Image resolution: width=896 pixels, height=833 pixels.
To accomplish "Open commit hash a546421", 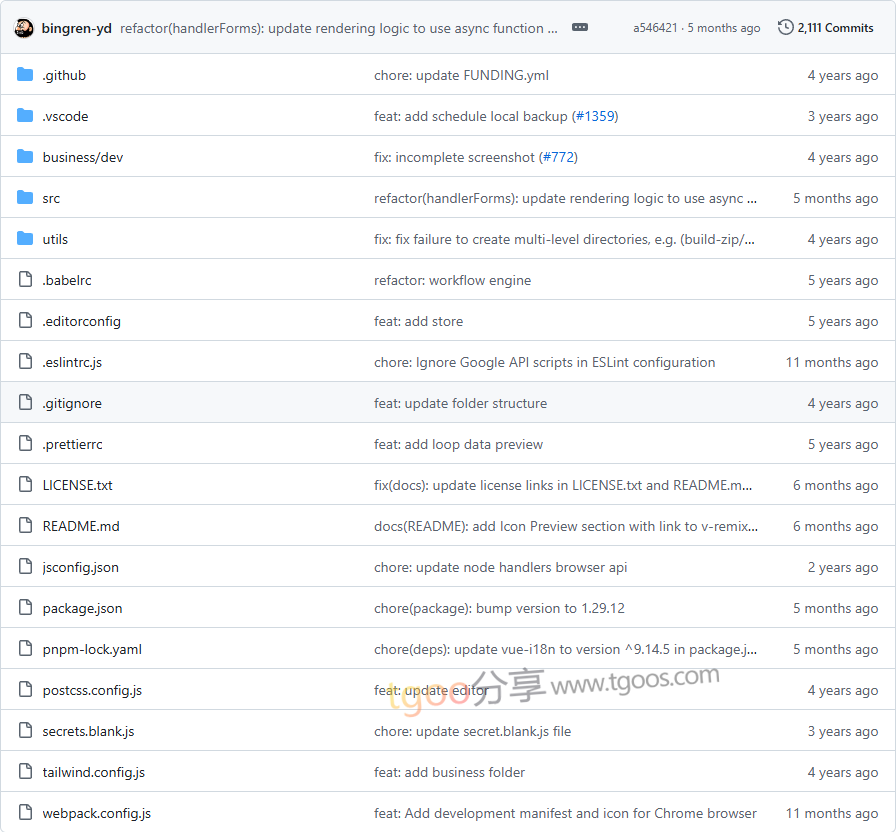I will (655, 28).
